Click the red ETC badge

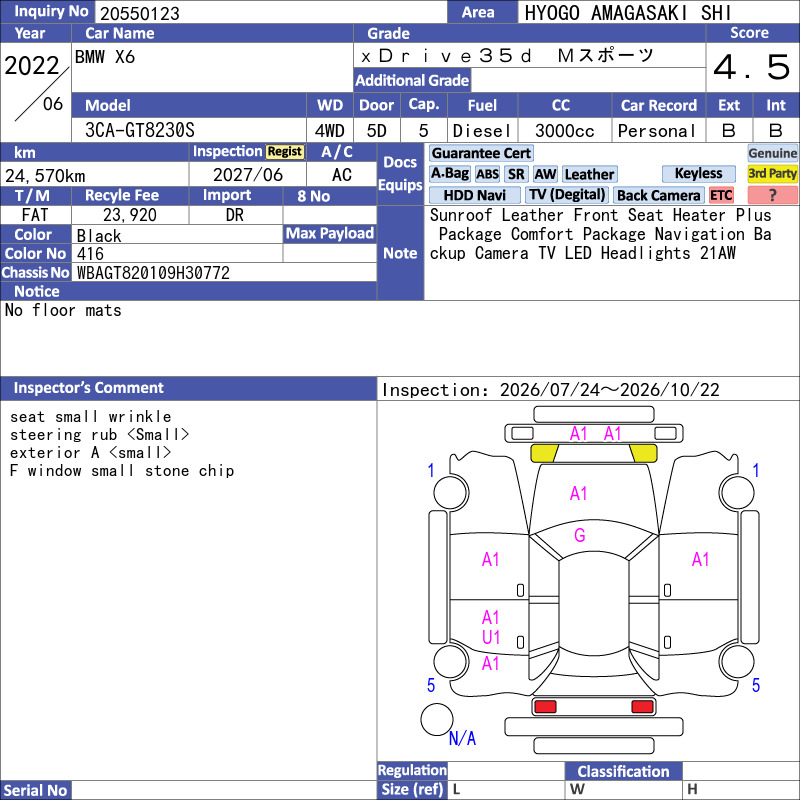point(721,195)
